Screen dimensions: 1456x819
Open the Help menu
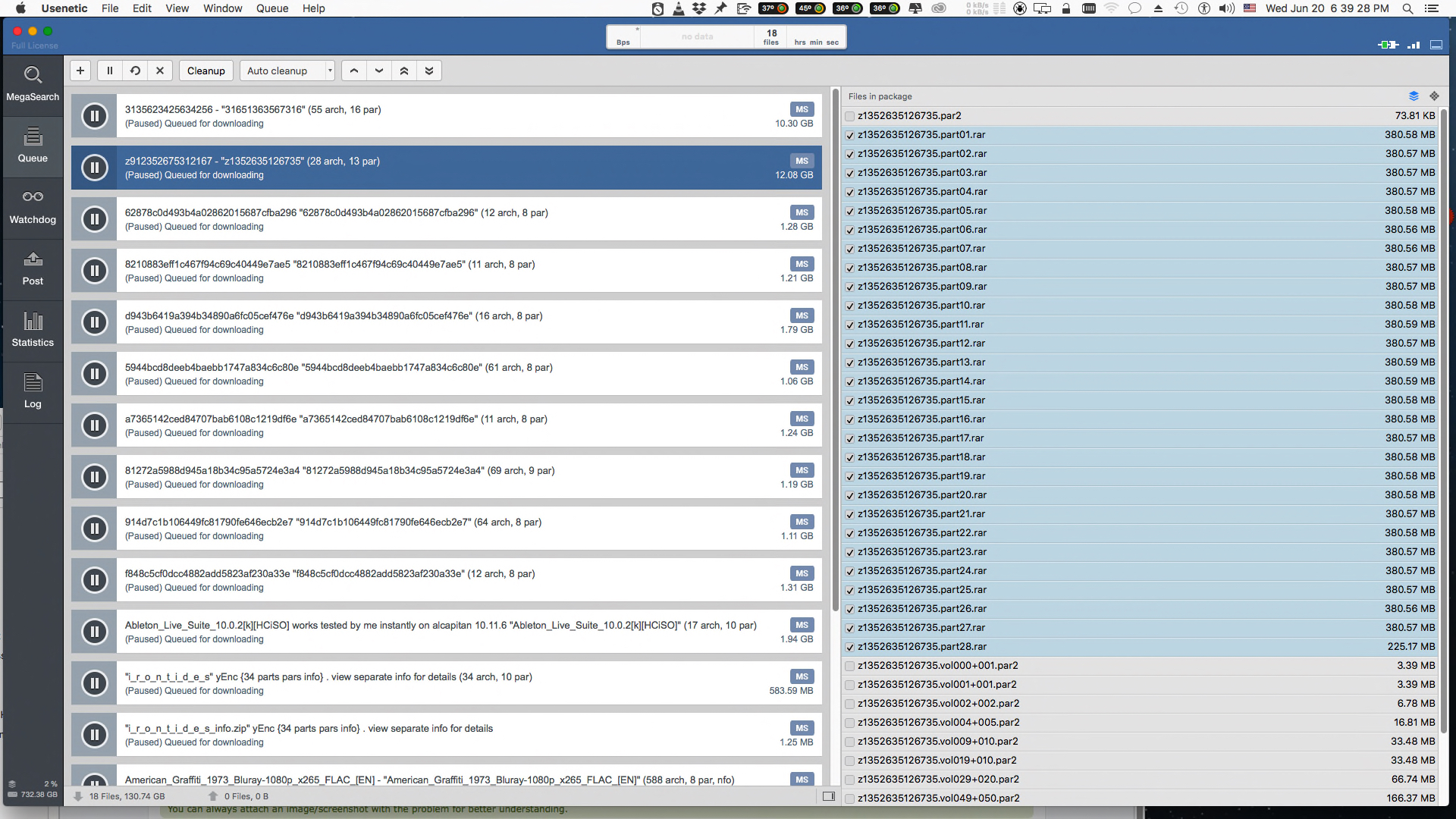coord(313,8)
